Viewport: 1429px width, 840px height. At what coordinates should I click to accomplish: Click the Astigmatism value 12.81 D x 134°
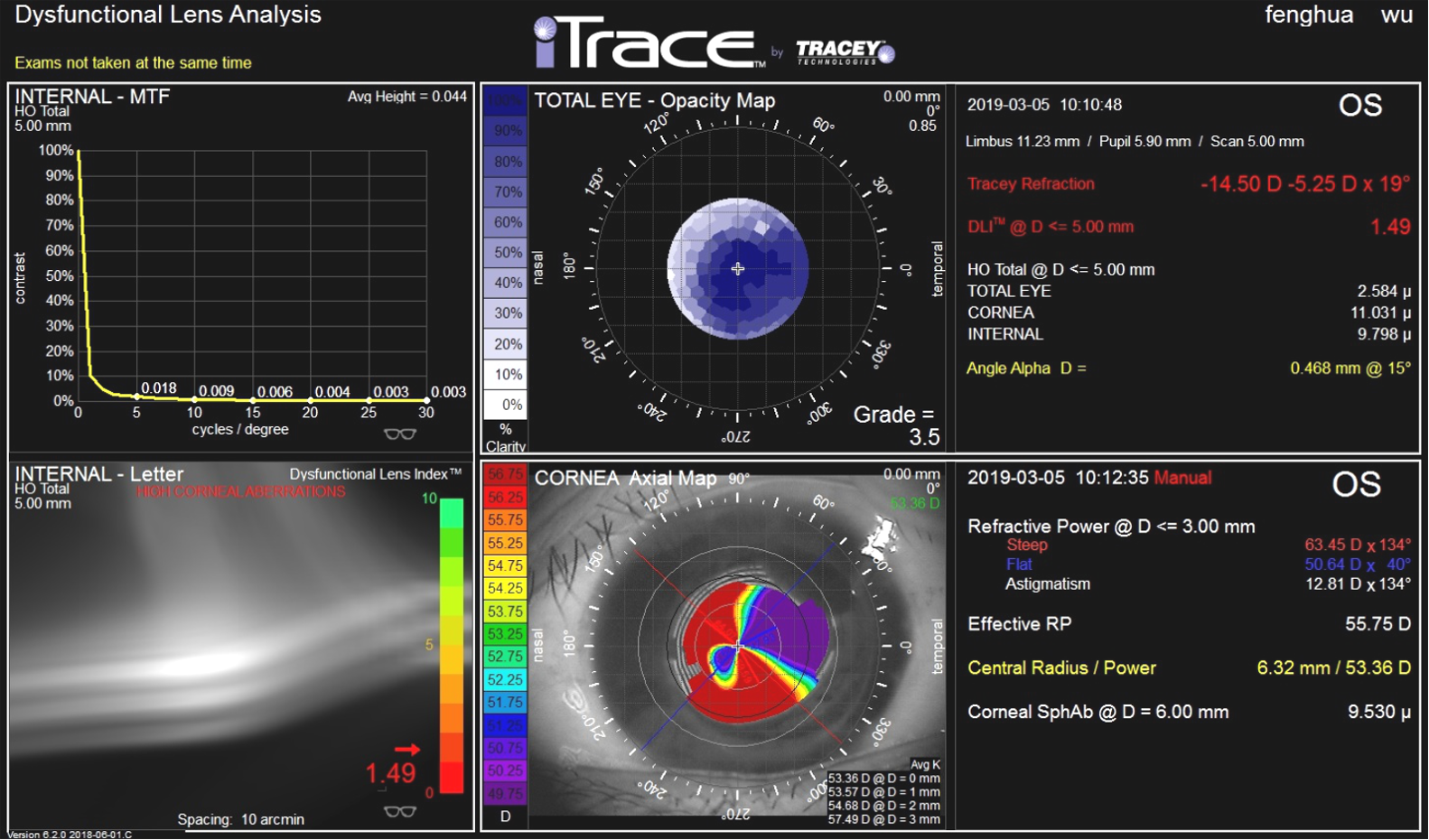[x=1358, y=584]
